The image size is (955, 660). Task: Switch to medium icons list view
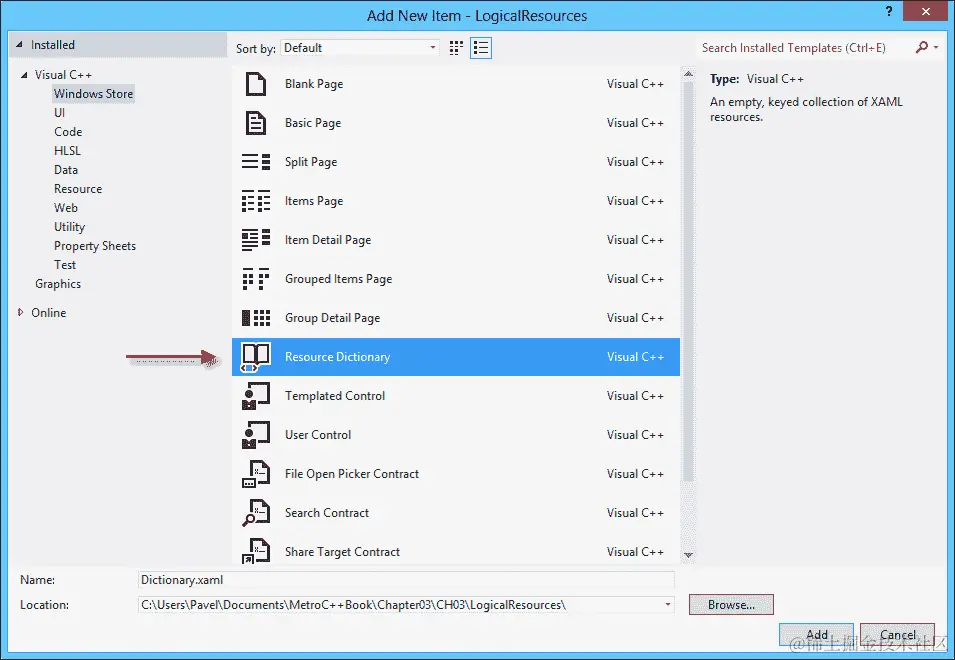point(481,48)
